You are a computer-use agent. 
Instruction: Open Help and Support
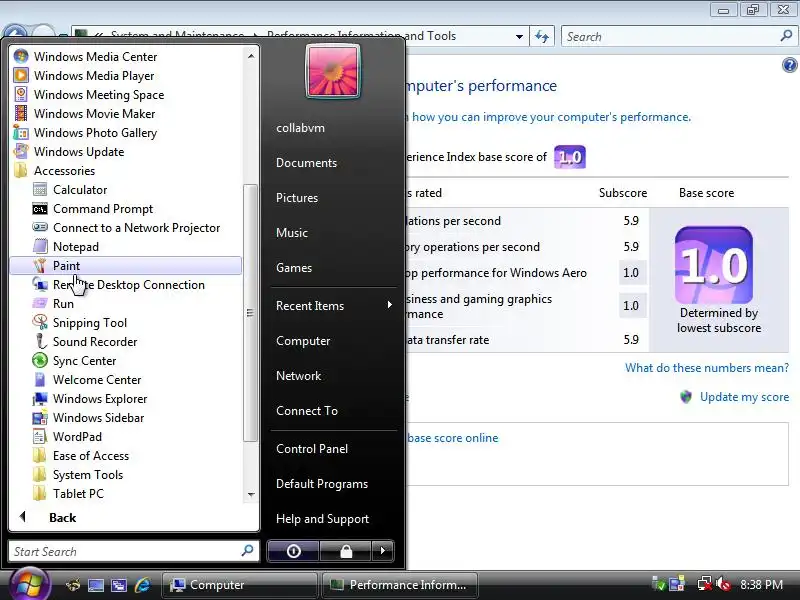[322, 519]
